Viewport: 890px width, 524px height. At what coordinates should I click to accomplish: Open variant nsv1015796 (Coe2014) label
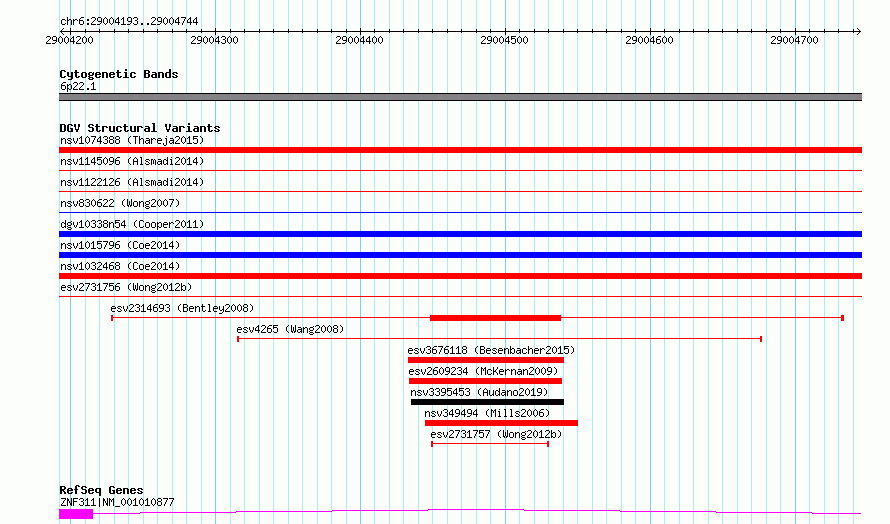(120, 245)
